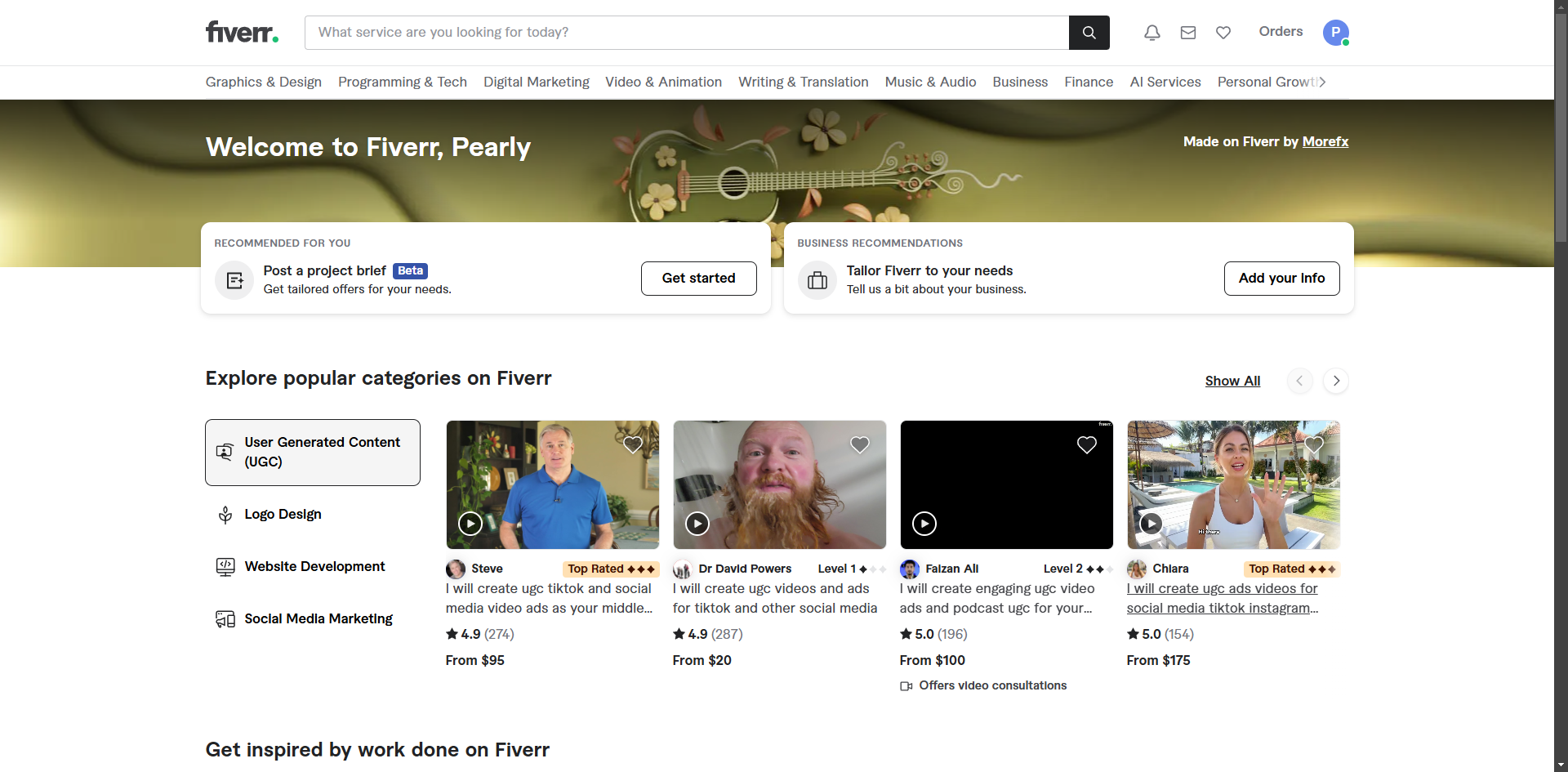Go to next popular category gigs
This screenshot has width=1568, height=772.
1336,381
